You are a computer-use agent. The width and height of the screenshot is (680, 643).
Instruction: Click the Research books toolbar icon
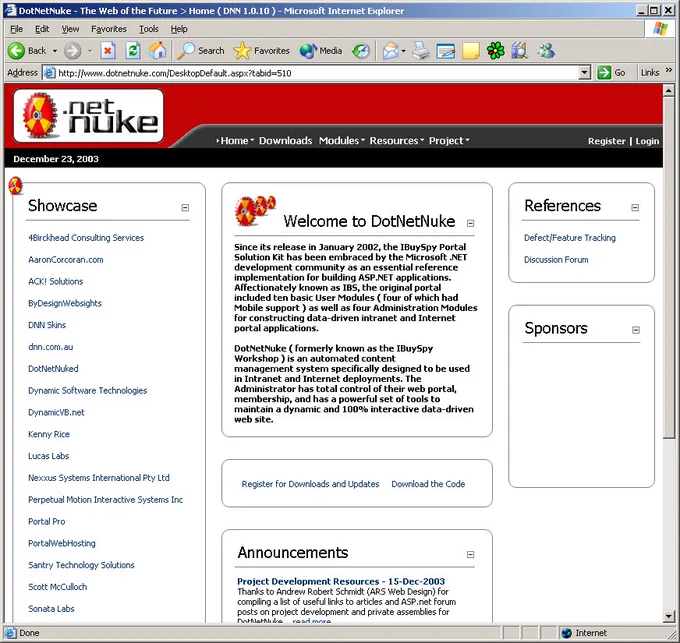520,51
